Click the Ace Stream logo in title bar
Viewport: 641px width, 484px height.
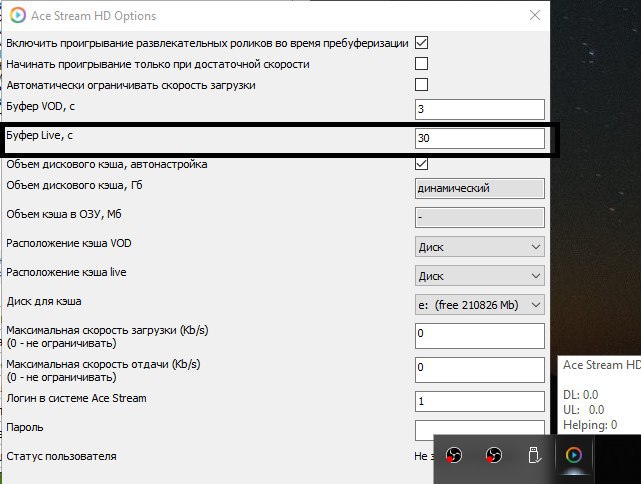coord(18,16)
